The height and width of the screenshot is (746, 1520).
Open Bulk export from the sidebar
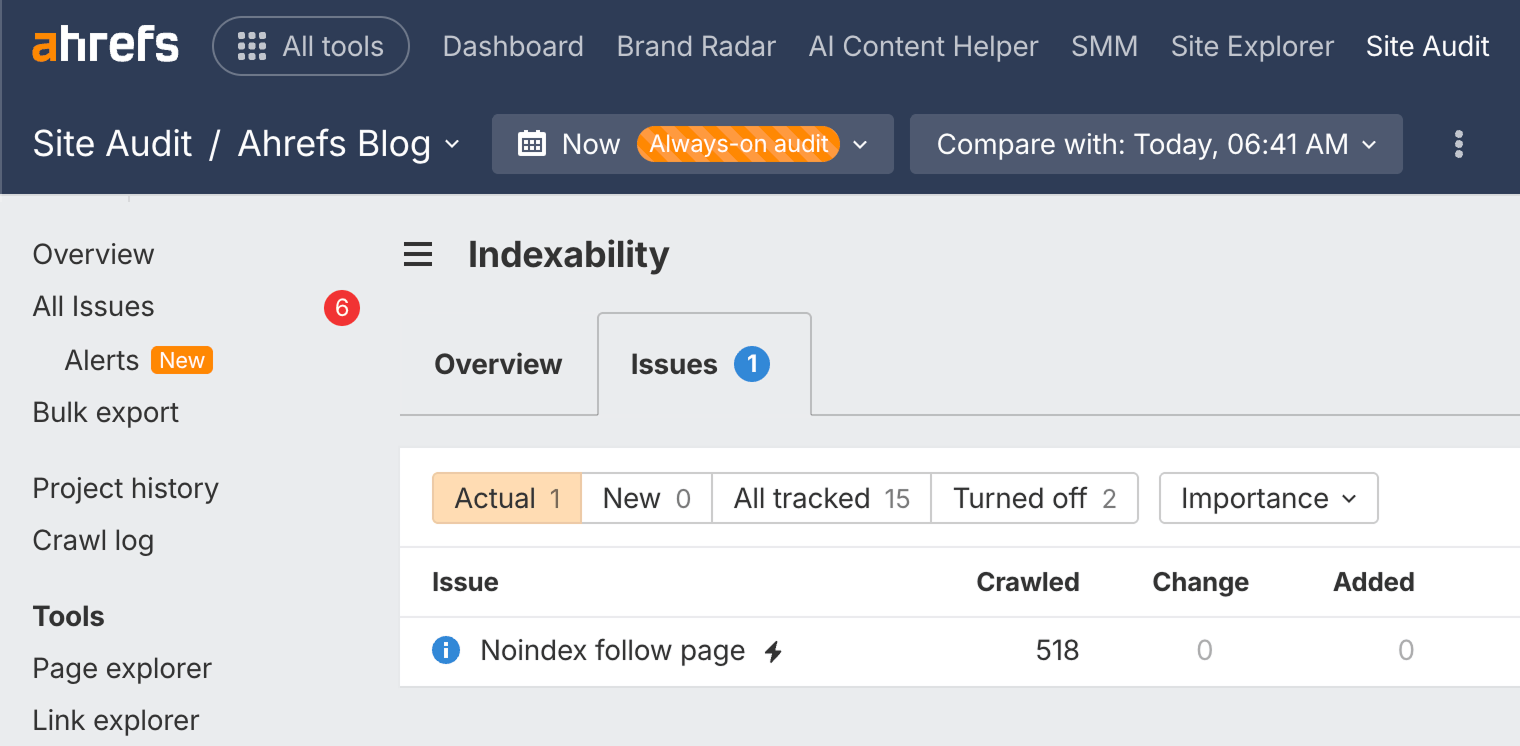[105, 411]
